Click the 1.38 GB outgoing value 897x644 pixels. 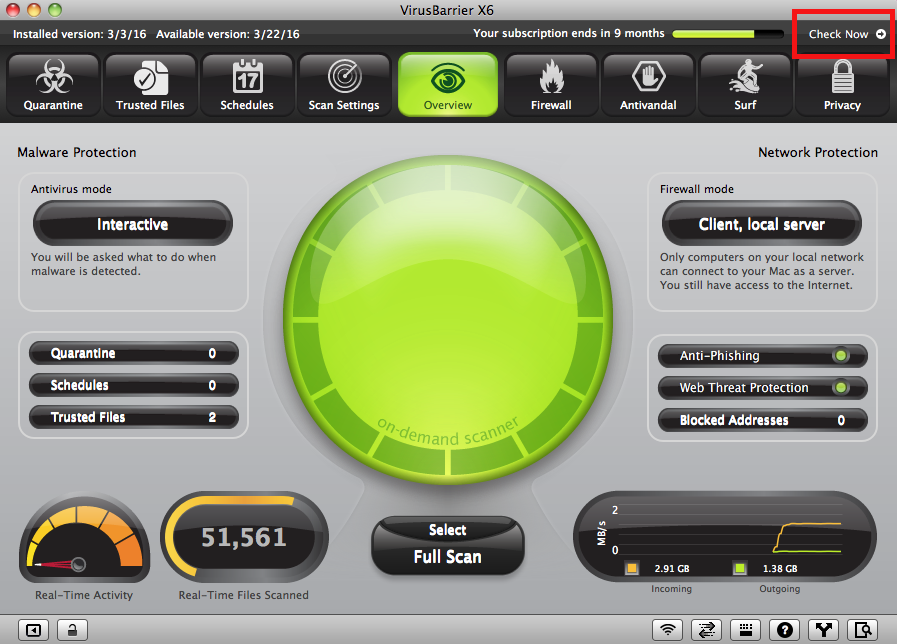tap(780, 569)
